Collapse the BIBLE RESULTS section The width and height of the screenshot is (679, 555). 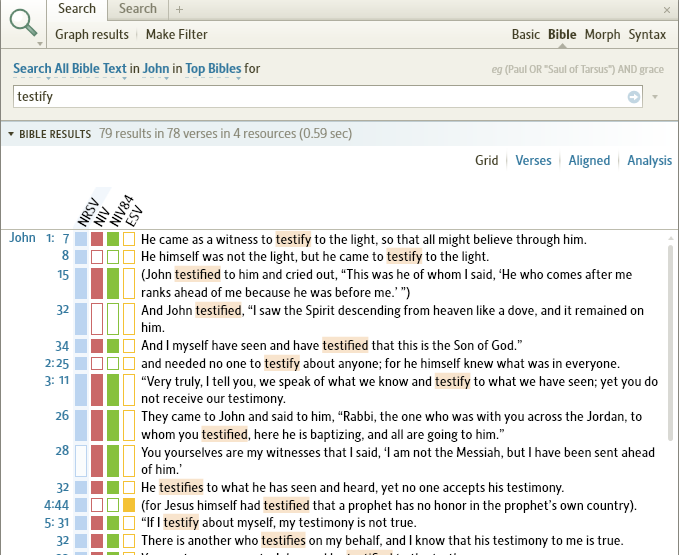(10, 134)
